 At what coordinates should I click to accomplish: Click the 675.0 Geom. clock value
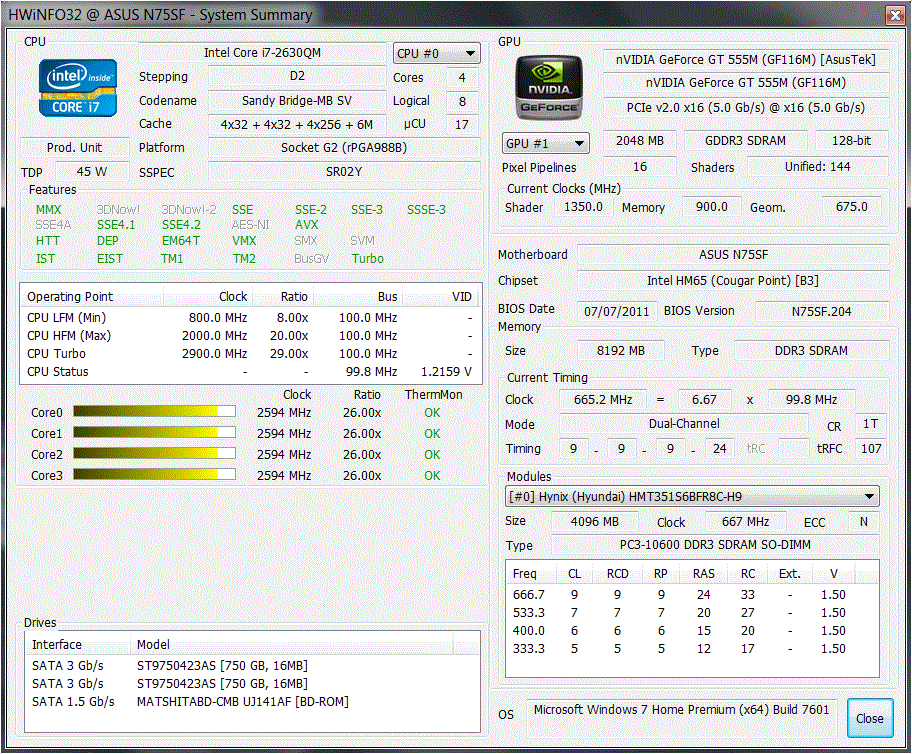click(x=852, y=207)
